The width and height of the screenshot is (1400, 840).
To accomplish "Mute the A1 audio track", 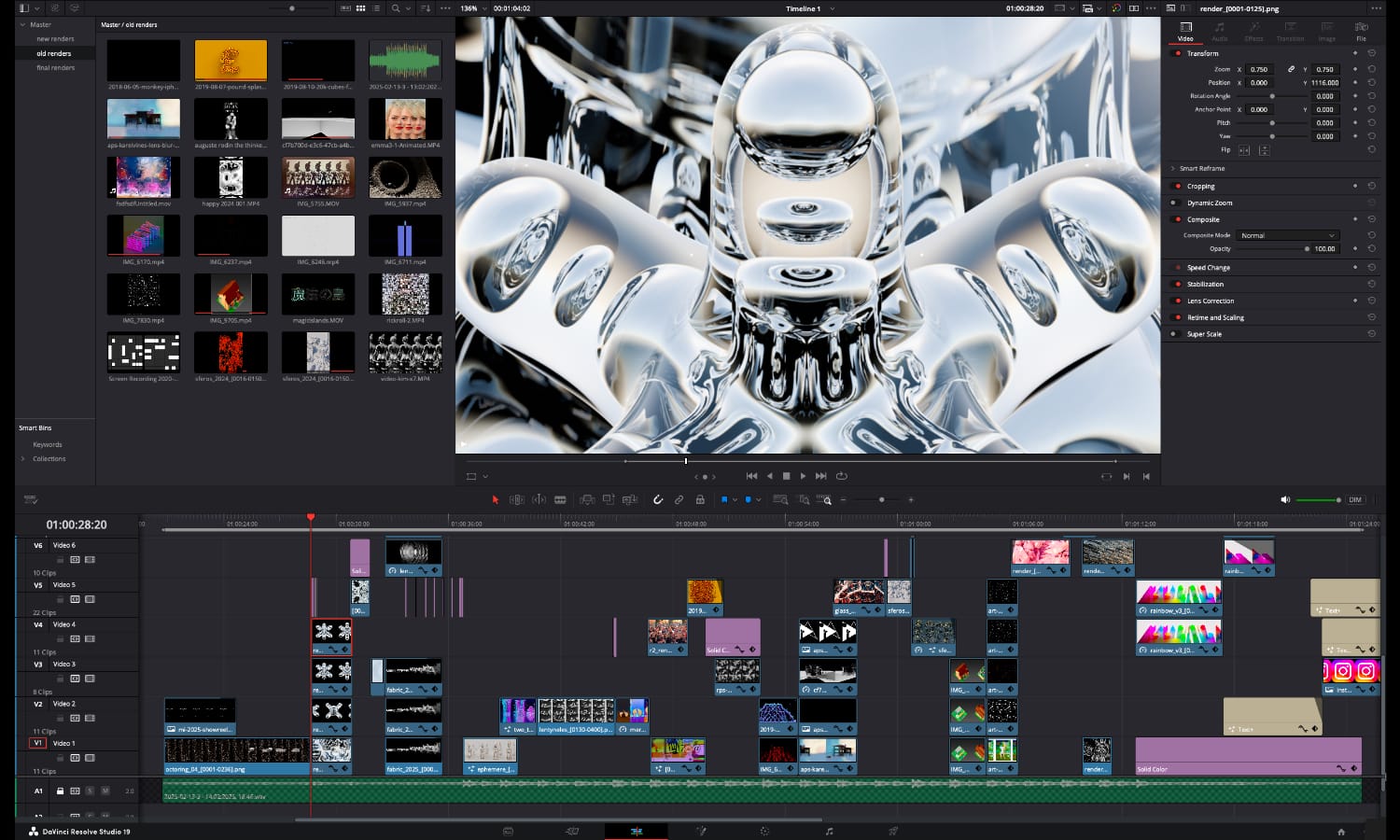I will click(x=105, y=791).
